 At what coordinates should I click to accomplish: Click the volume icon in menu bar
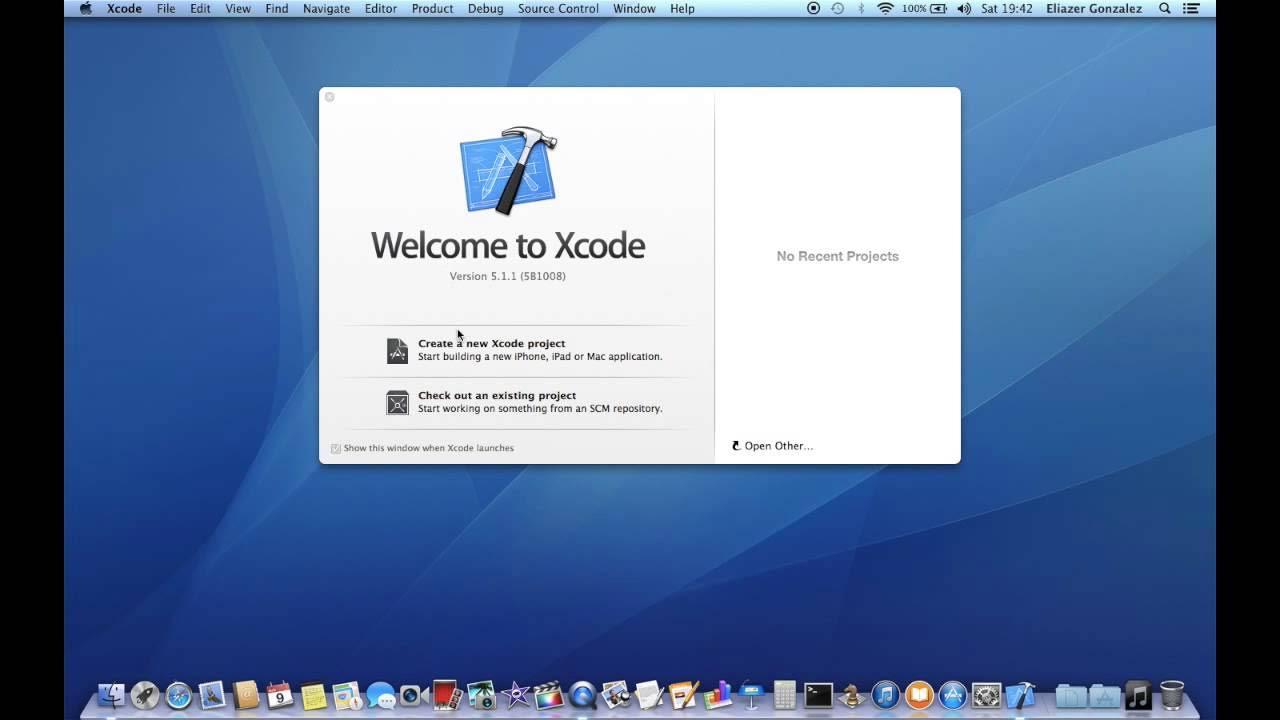click(x=963, y=8)
